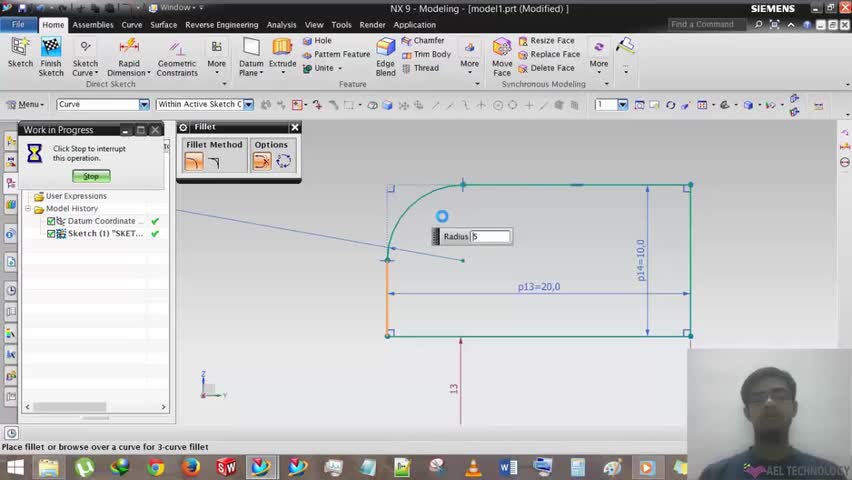Choose the Trim Body tool
The width and height of the screenshot is (852, 480).
[426, 54]
